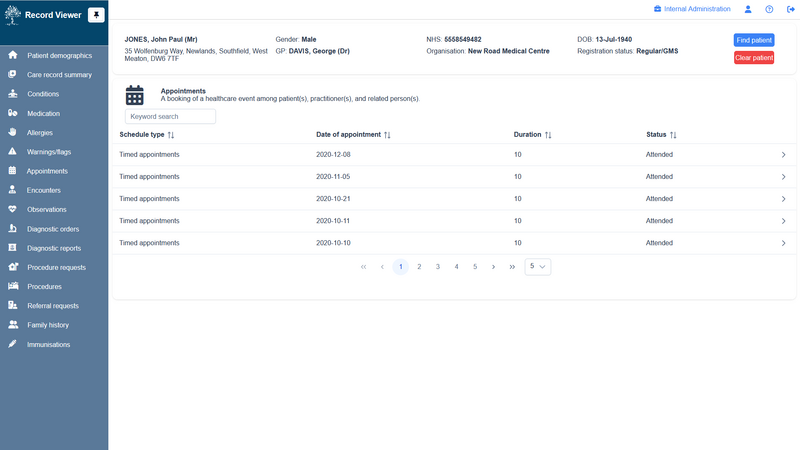Open Patient demographics home icon
The height and width of the screenshot is (450, 800).
pos(13,55)
